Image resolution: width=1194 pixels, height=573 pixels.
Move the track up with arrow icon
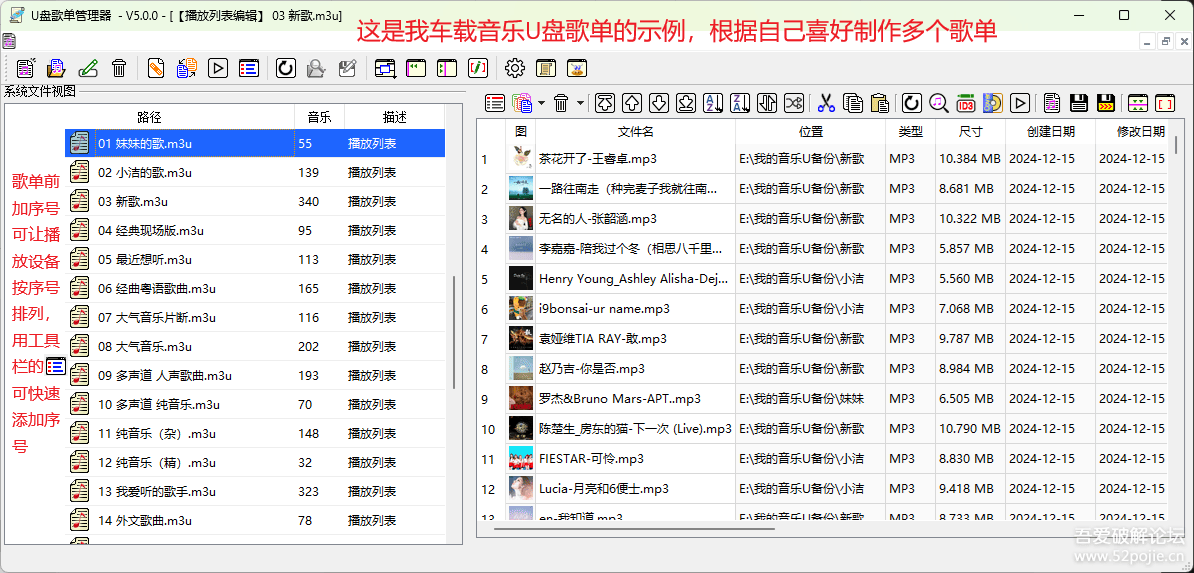(x=632, y=102)
